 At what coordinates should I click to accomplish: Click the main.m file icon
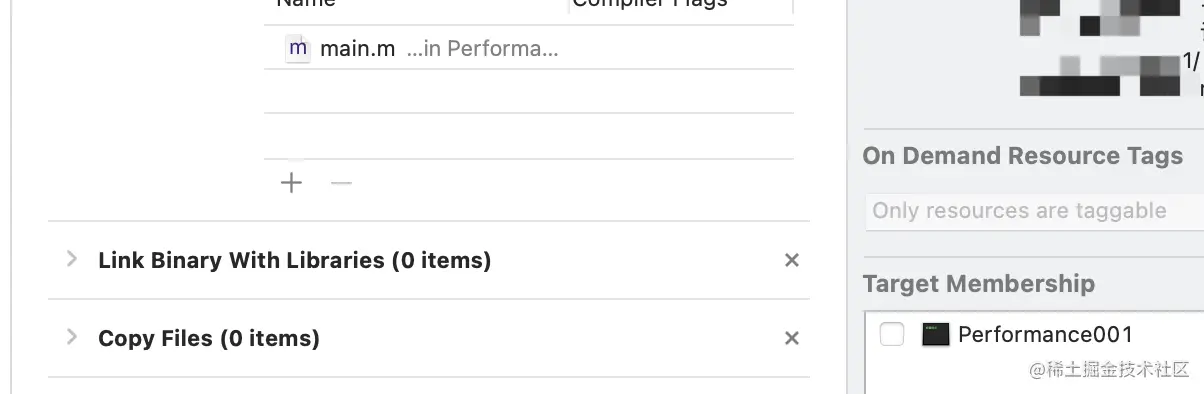click(x=298, y=48)
